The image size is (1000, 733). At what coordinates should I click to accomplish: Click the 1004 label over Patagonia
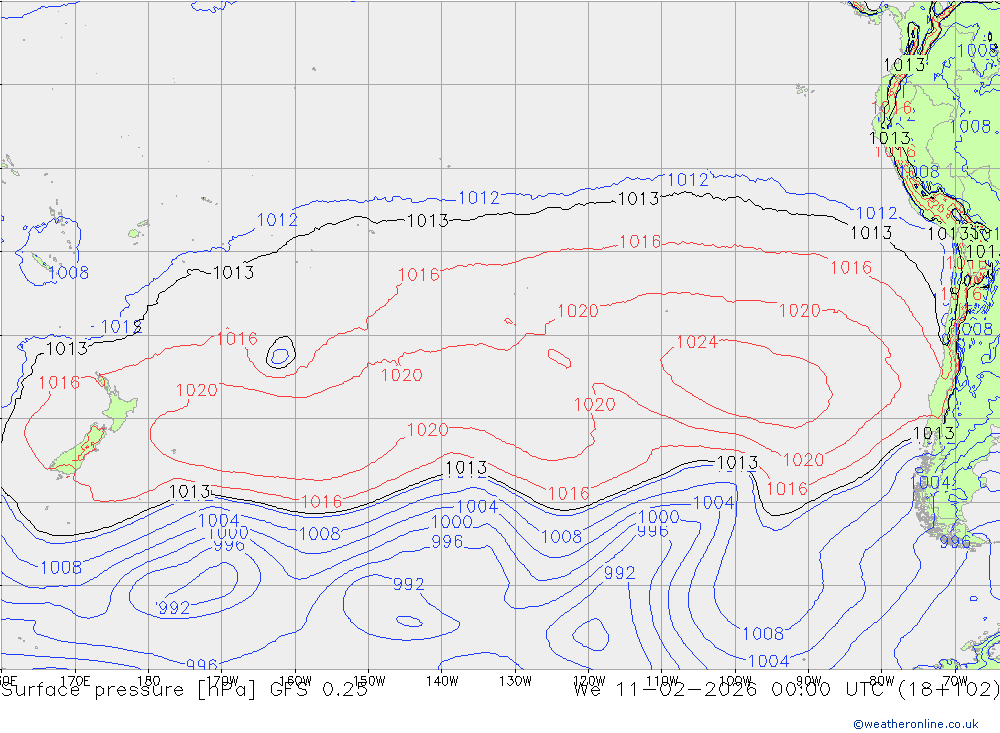click(930, 483)
